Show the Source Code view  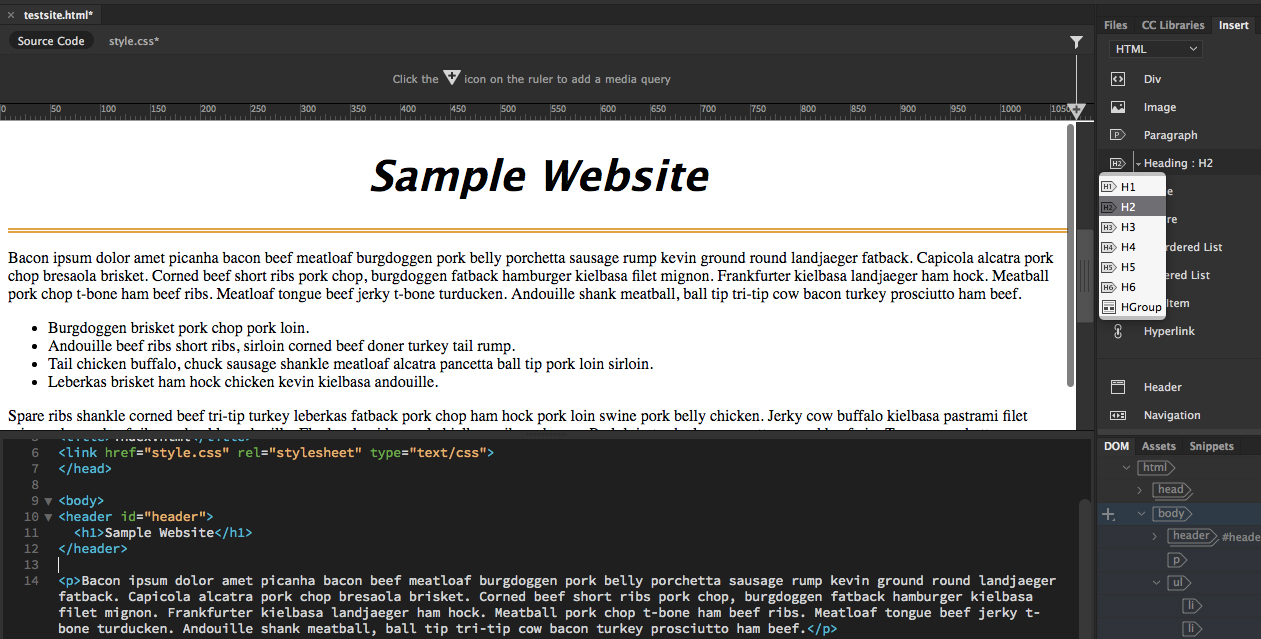click(x=51, y=41)
